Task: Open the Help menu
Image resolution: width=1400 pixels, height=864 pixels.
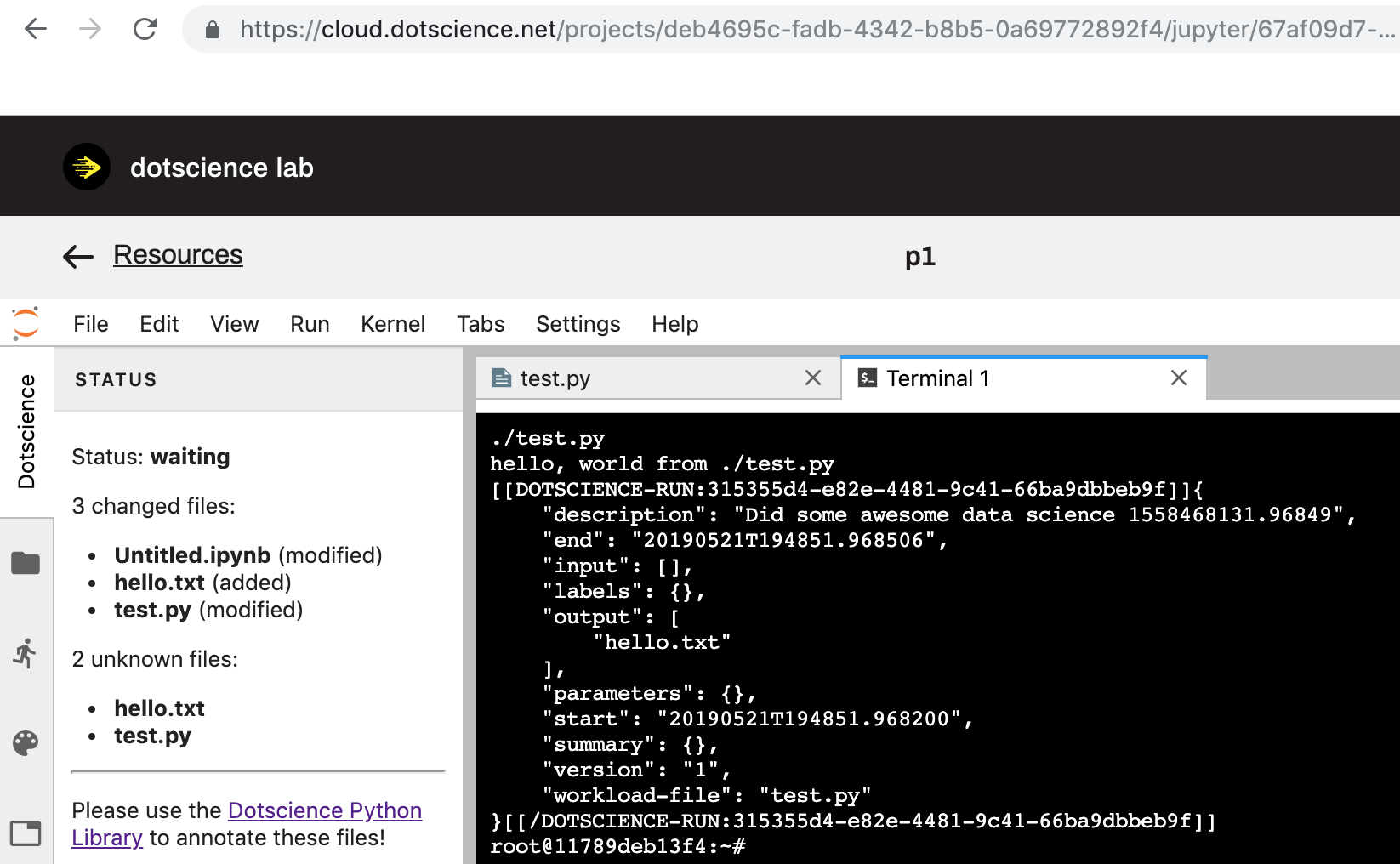Action: (x=675, y=324)
